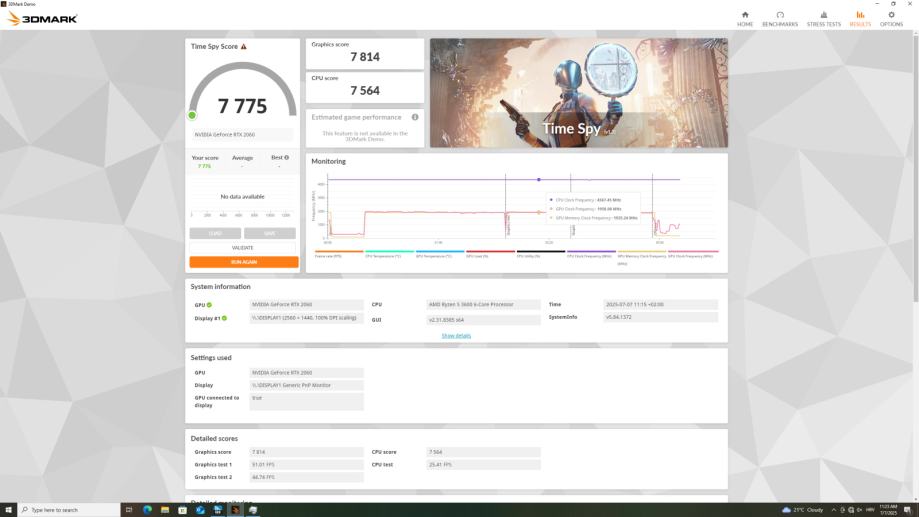Click the Time Spy score warning icon
This screenshot has height=517, width=919.
(x=243, y=46)
